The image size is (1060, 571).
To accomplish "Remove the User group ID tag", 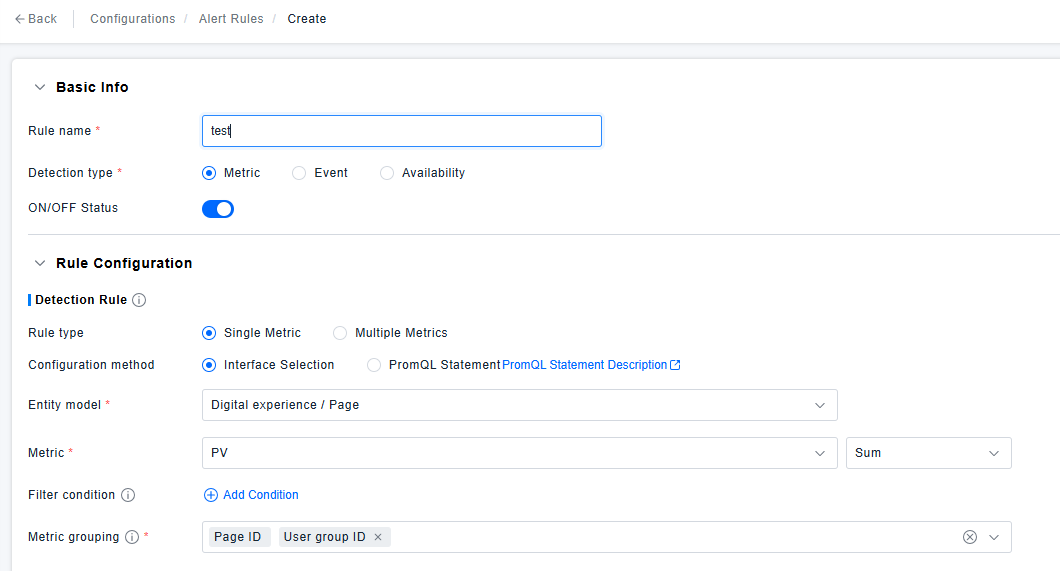I will 378,537.
